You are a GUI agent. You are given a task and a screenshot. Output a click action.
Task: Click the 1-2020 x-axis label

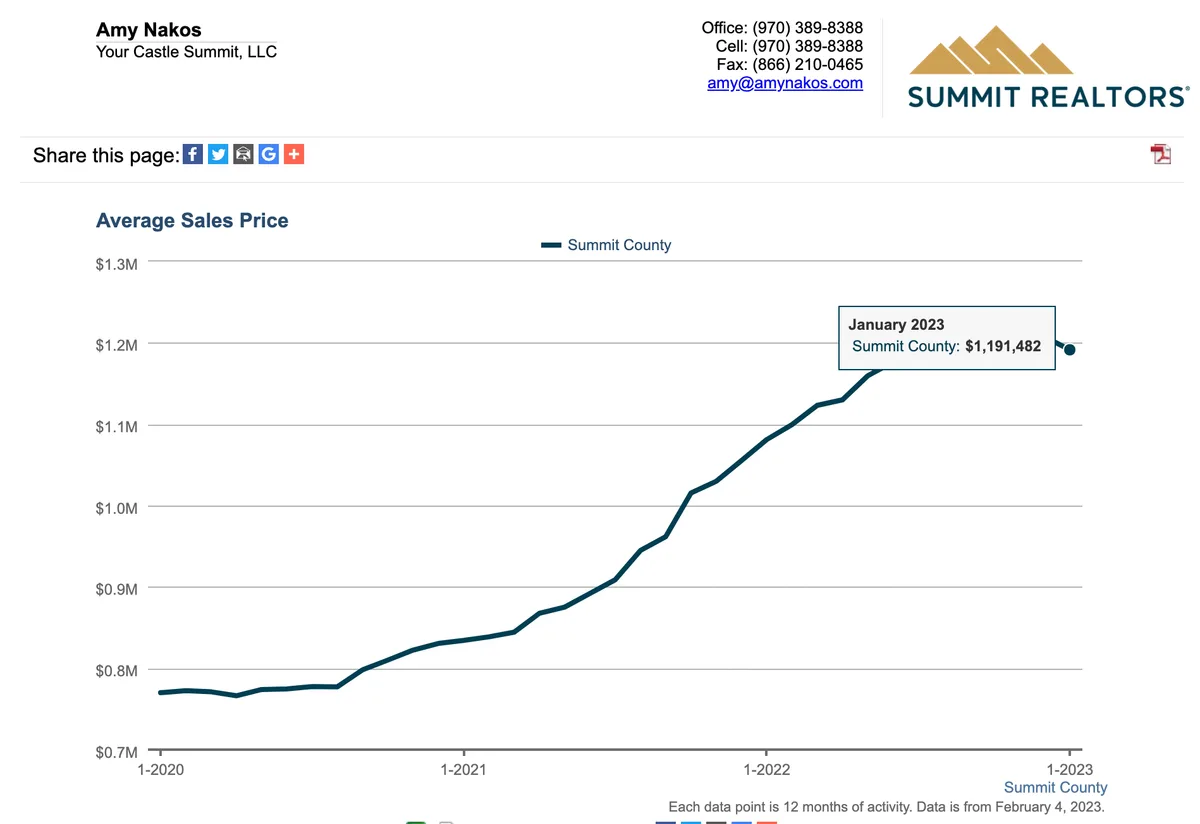(x=160, y=769)
